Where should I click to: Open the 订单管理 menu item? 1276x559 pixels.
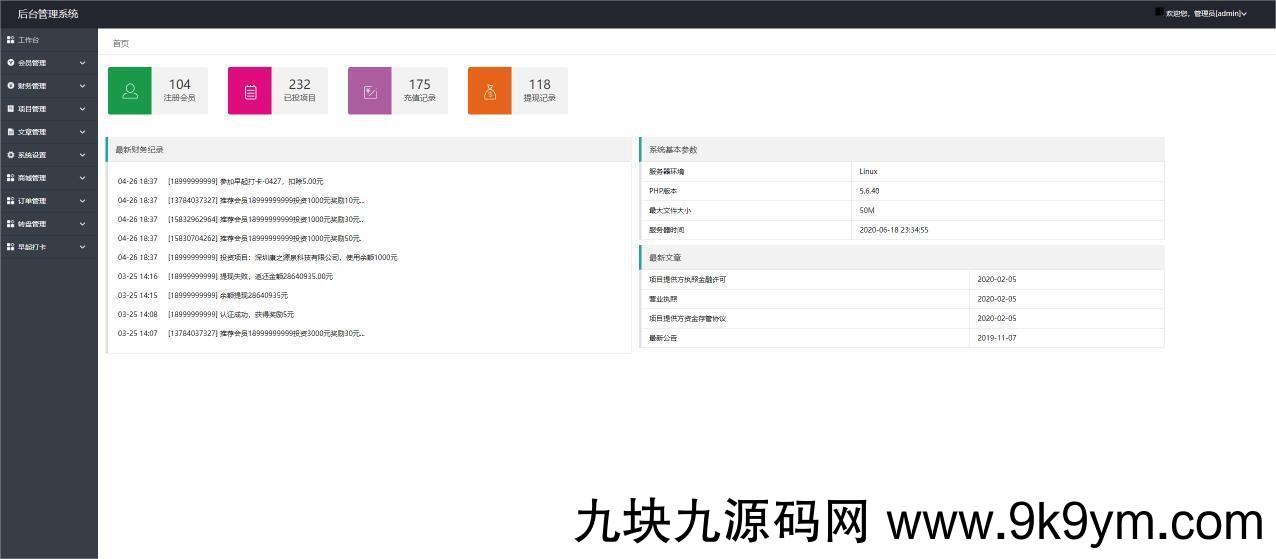pos(32,201)
